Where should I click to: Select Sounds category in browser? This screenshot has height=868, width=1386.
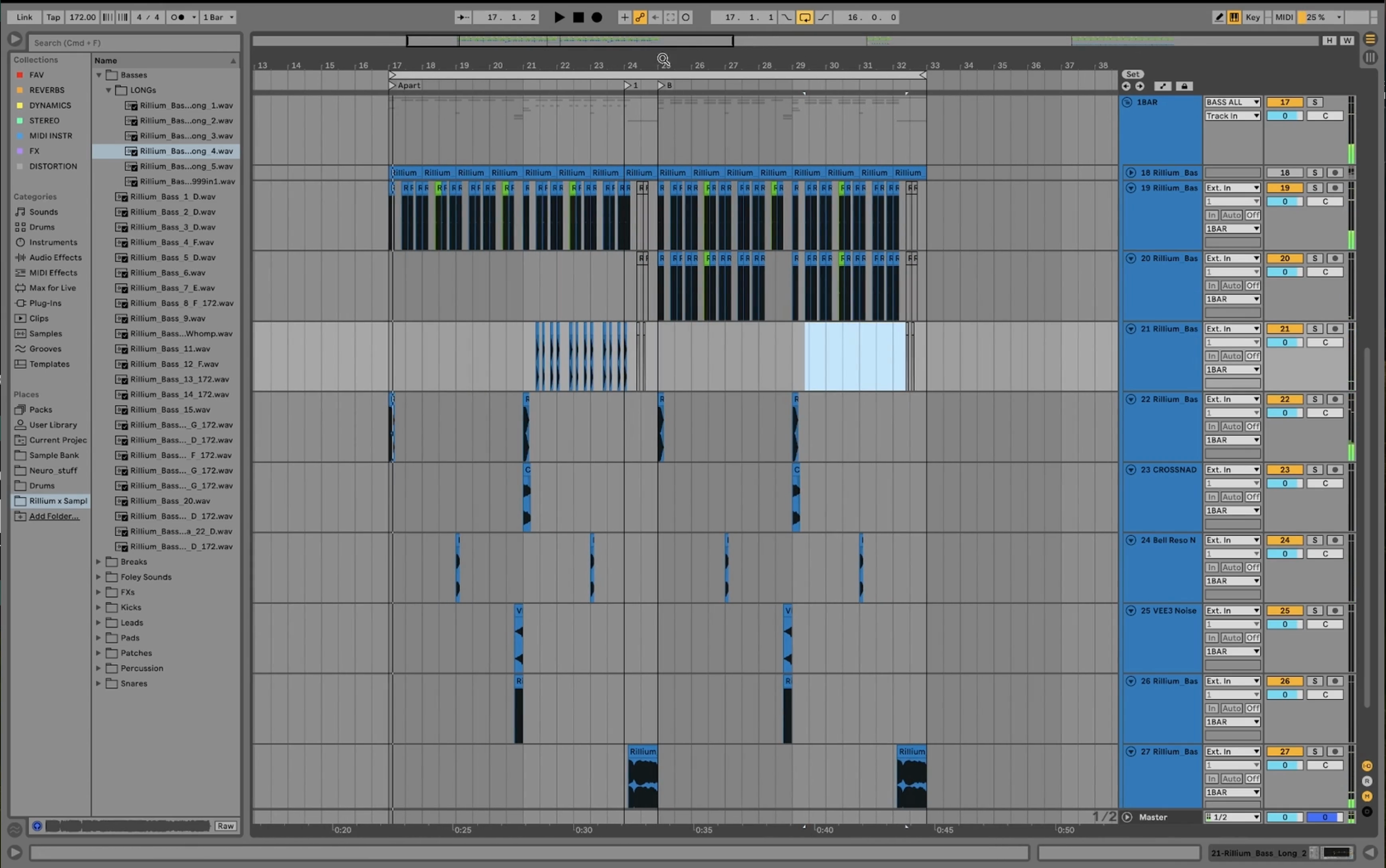(43, 212)
